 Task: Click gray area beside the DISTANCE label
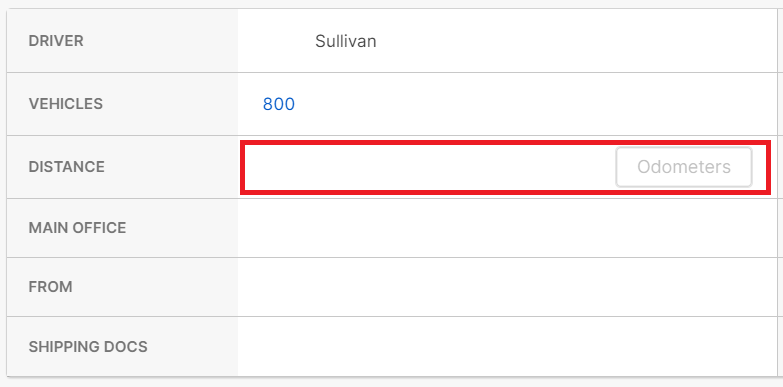(172, 167)
